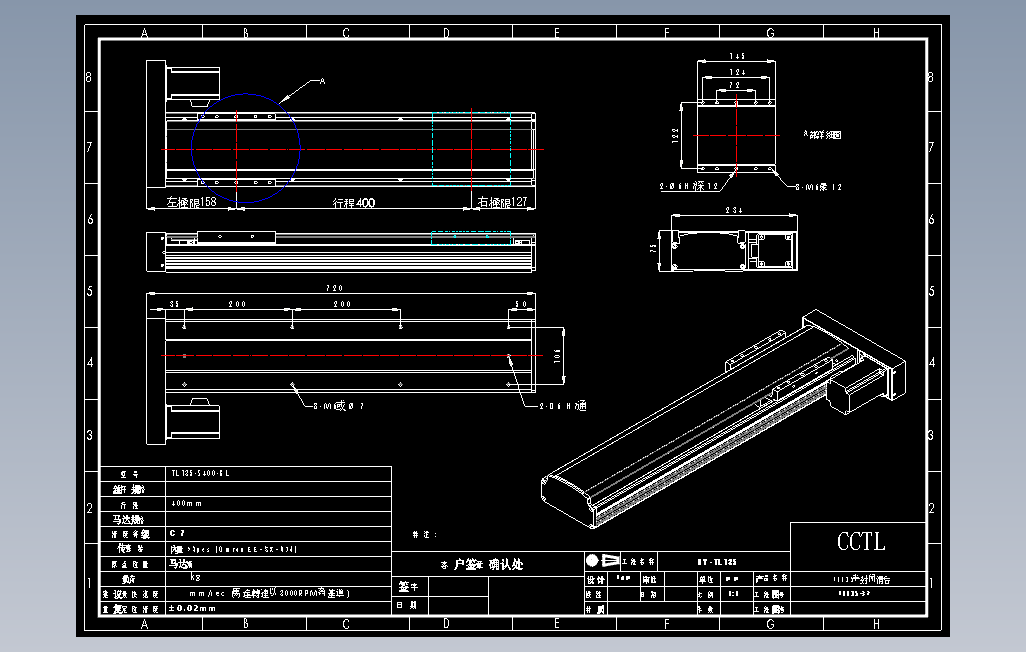Screen dimensions: 1026x652
Task: Select the precision grade value C7
Action: (x=177, y=534)
